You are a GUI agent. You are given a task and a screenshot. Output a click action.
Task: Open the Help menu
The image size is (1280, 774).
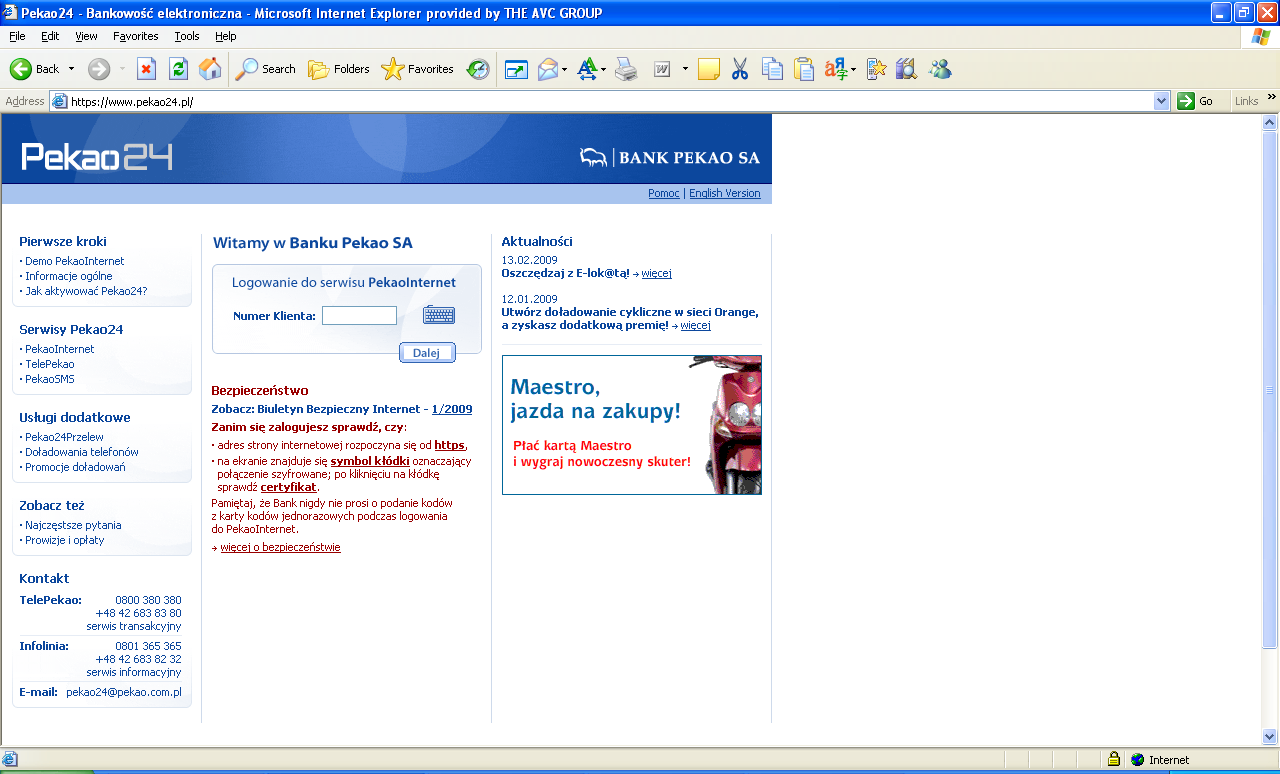pyautogui.click(x=226, y=36)
